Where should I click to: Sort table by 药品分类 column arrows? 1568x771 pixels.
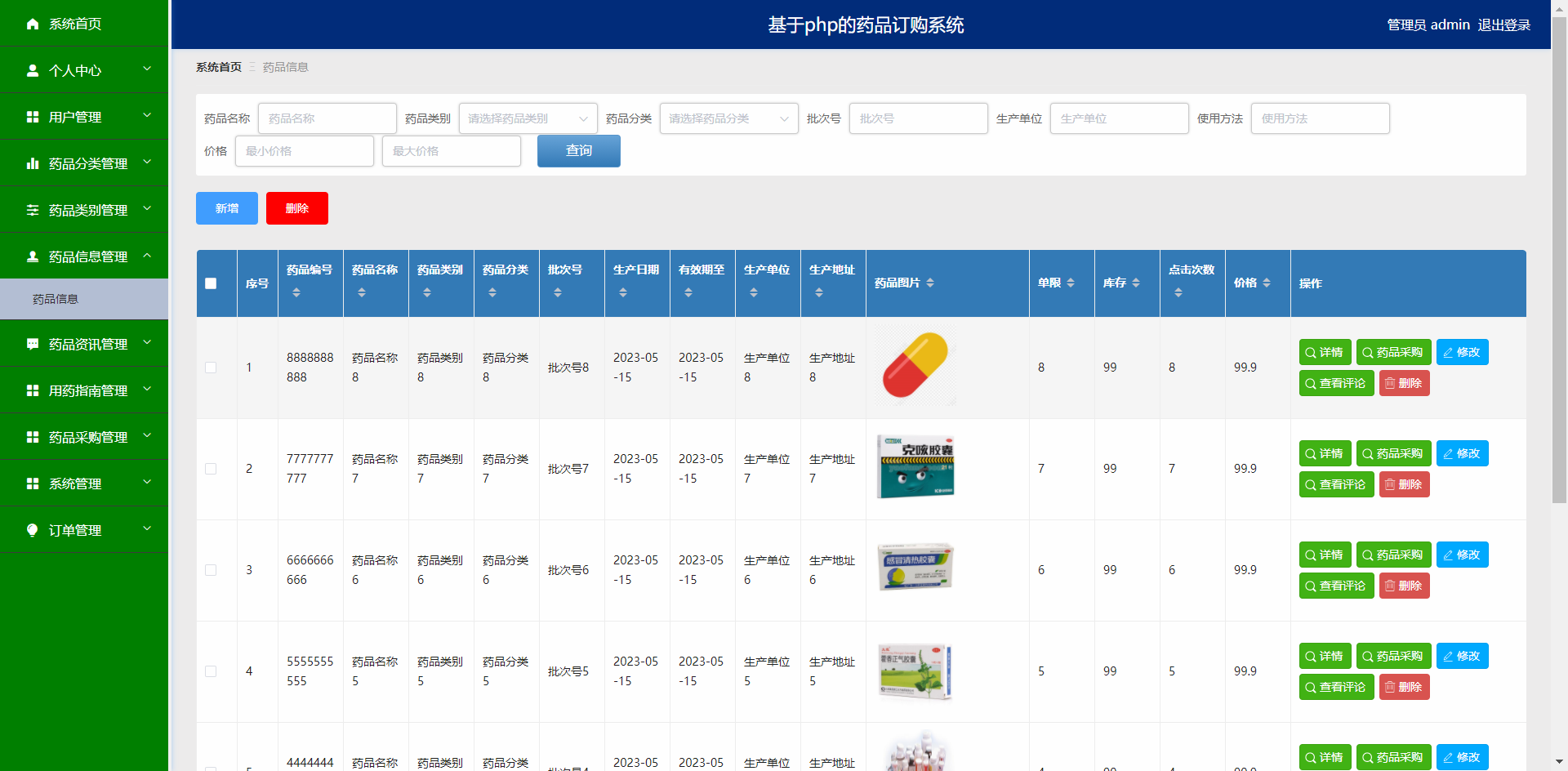pyautogui.click(x=492, y=292)
